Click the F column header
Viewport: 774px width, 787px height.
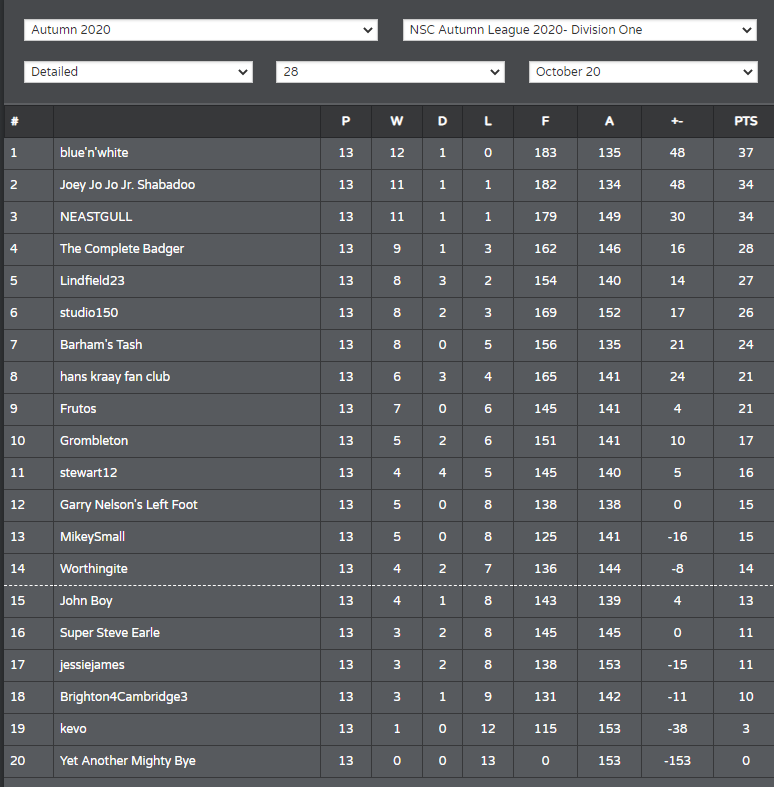click(545, 121)
